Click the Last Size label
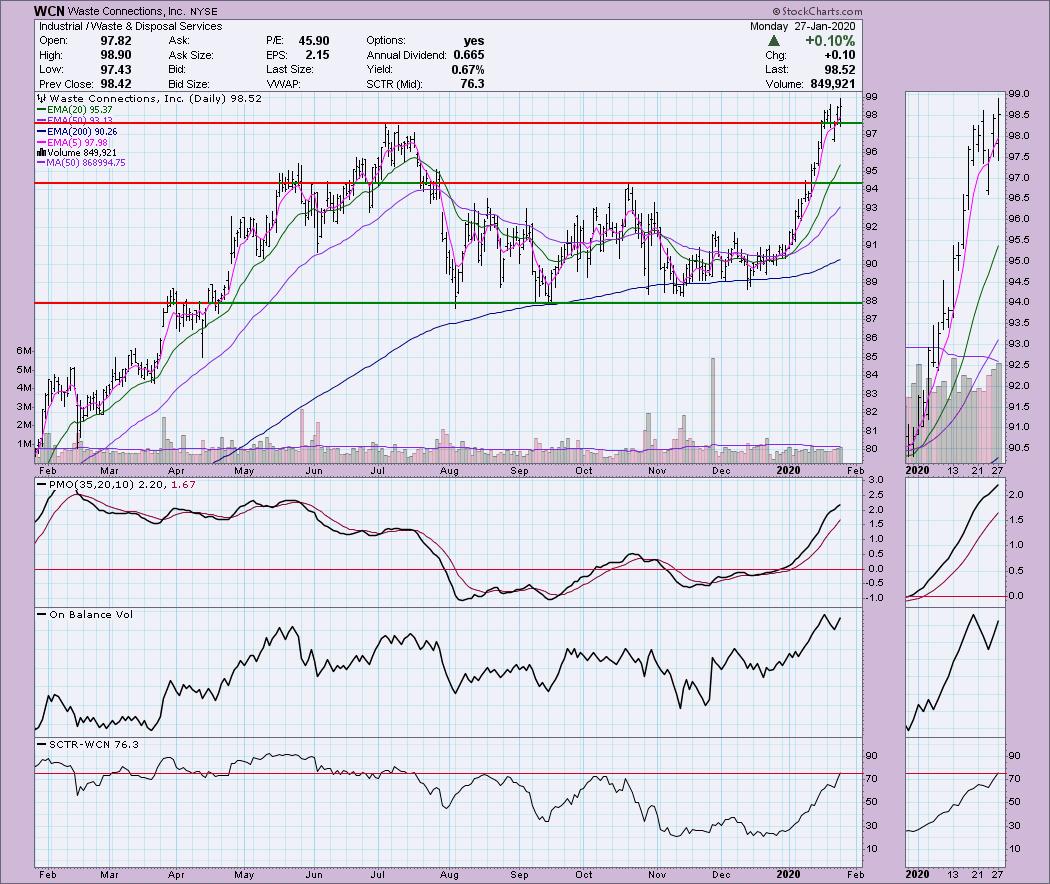The height and width of the screenshot is (884, 1050). tap(290, 70)
